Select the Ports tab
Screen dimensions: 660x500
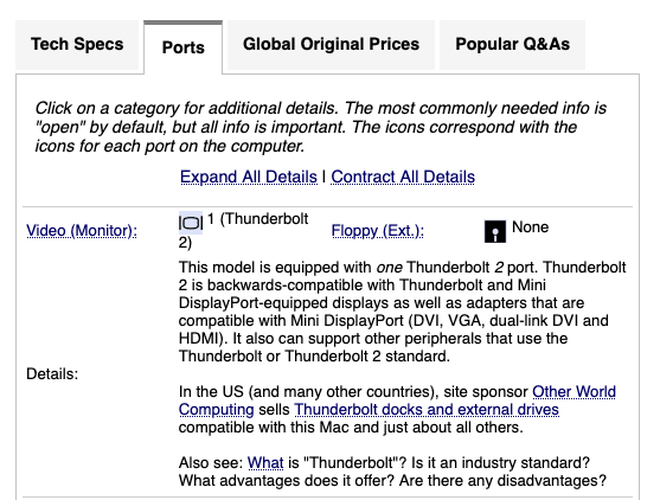(x=183, y=47)
